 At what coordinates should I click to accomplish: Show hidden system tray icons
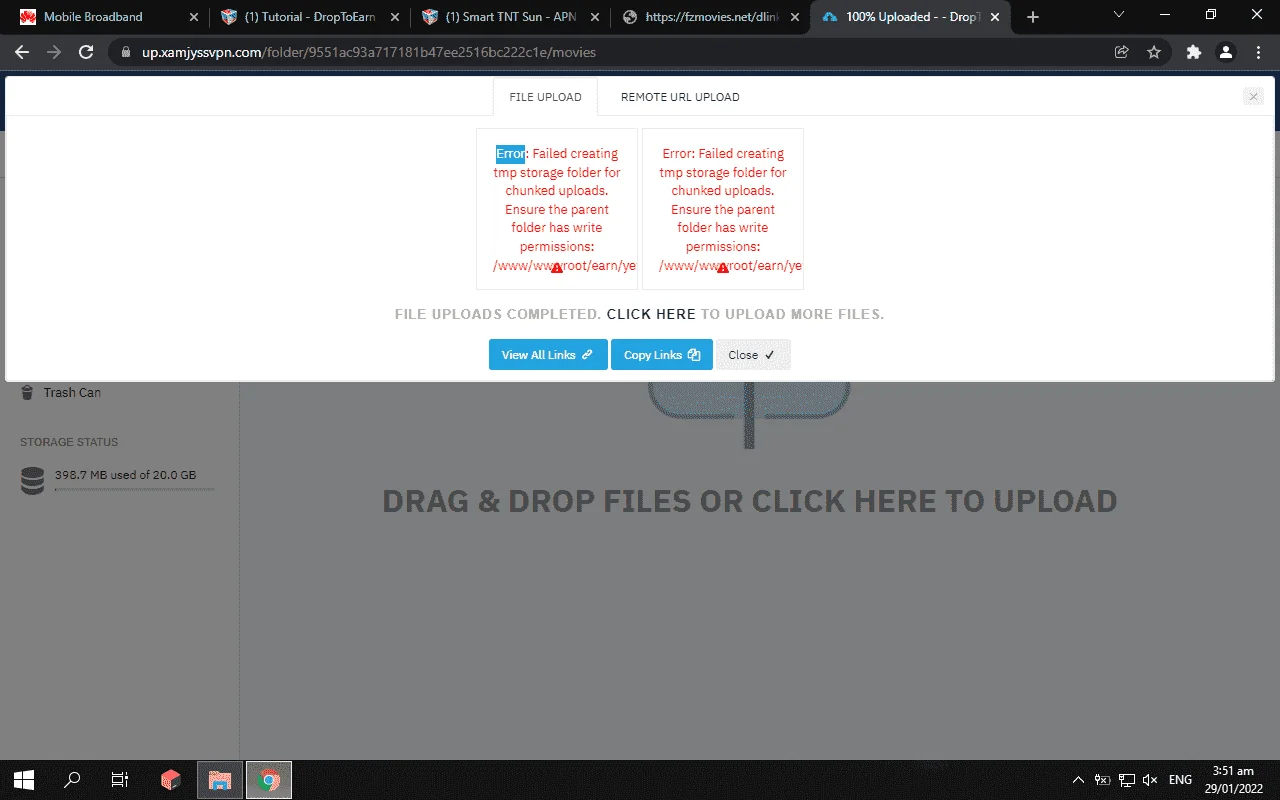point(1078,780)
